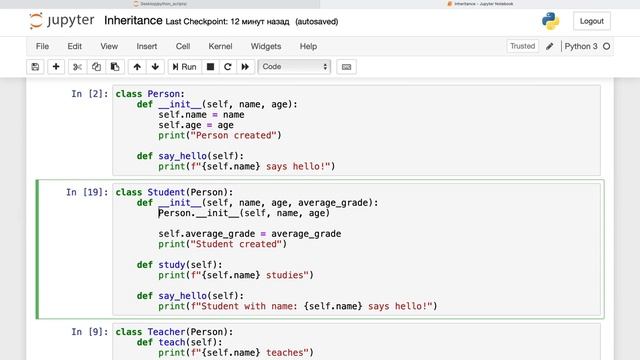
Task: Open the File menu
Action: pyautogui.click(x=42, y=47)
